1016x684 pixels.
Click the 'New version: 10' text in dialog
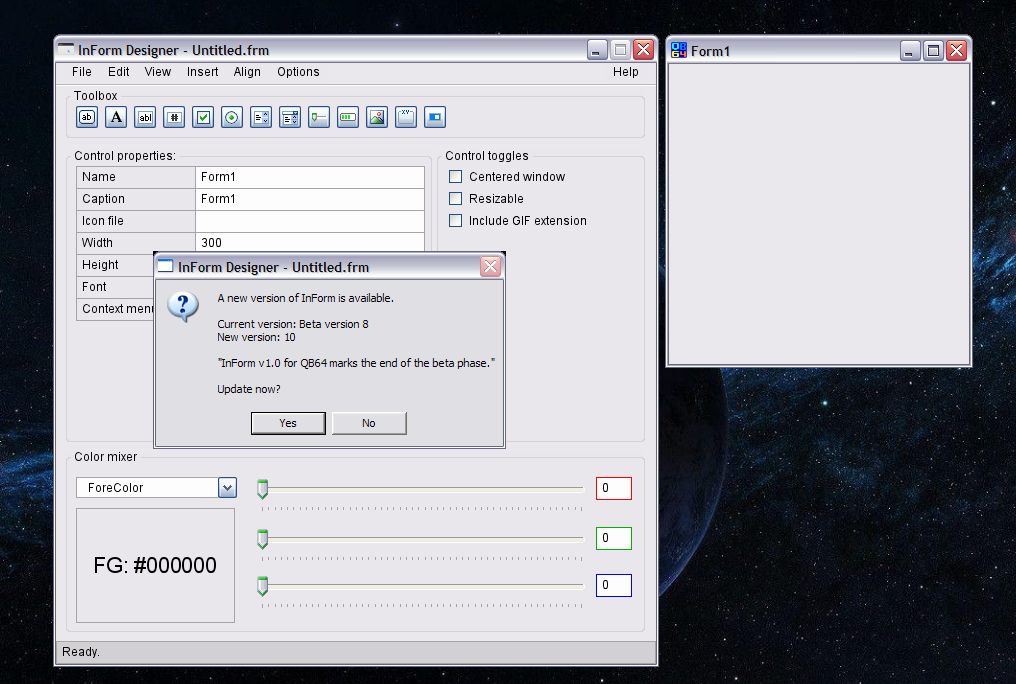[x=256, y=337]
